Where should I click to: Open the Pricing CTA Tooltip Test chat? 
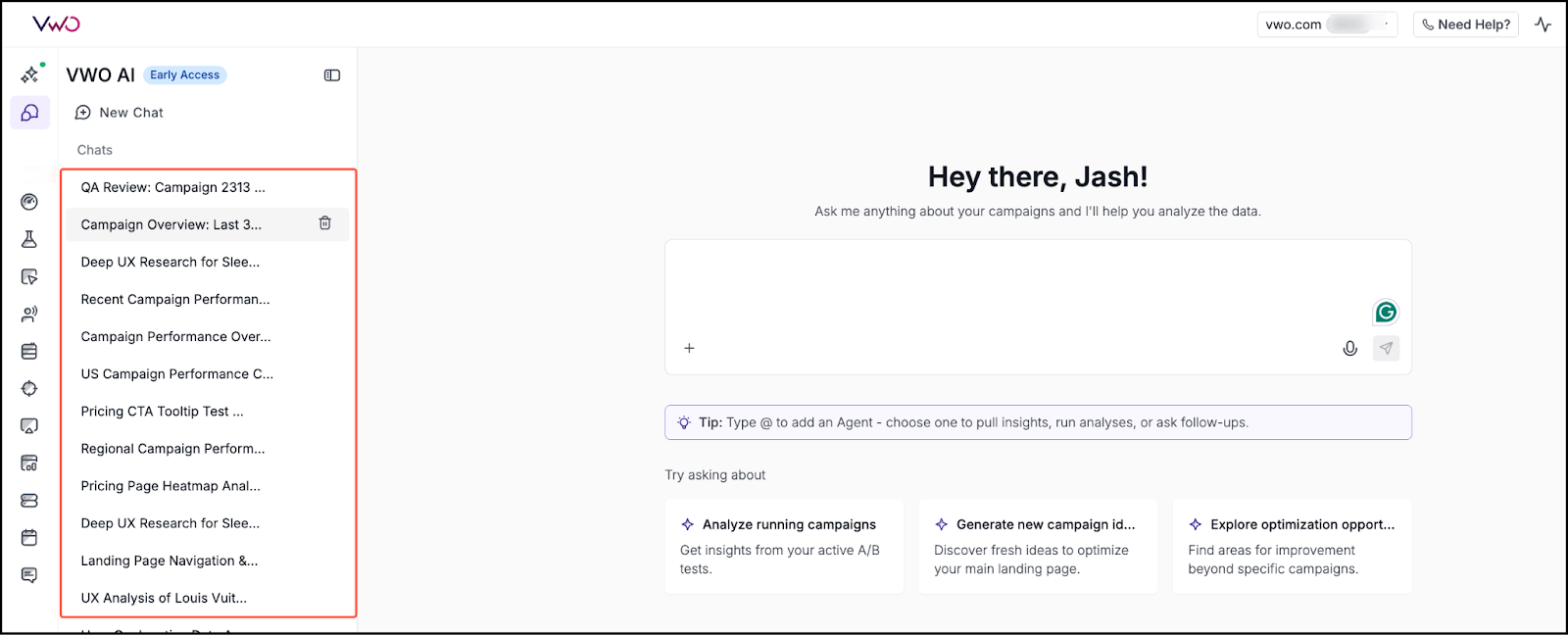click(x=163, y=412)
